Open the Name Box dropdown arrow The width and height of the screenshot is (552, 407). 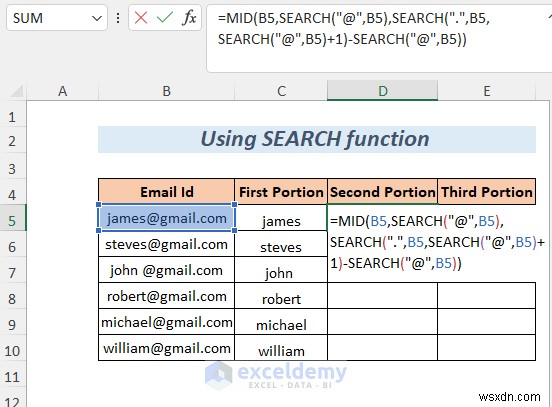click(x=96, y=18)
